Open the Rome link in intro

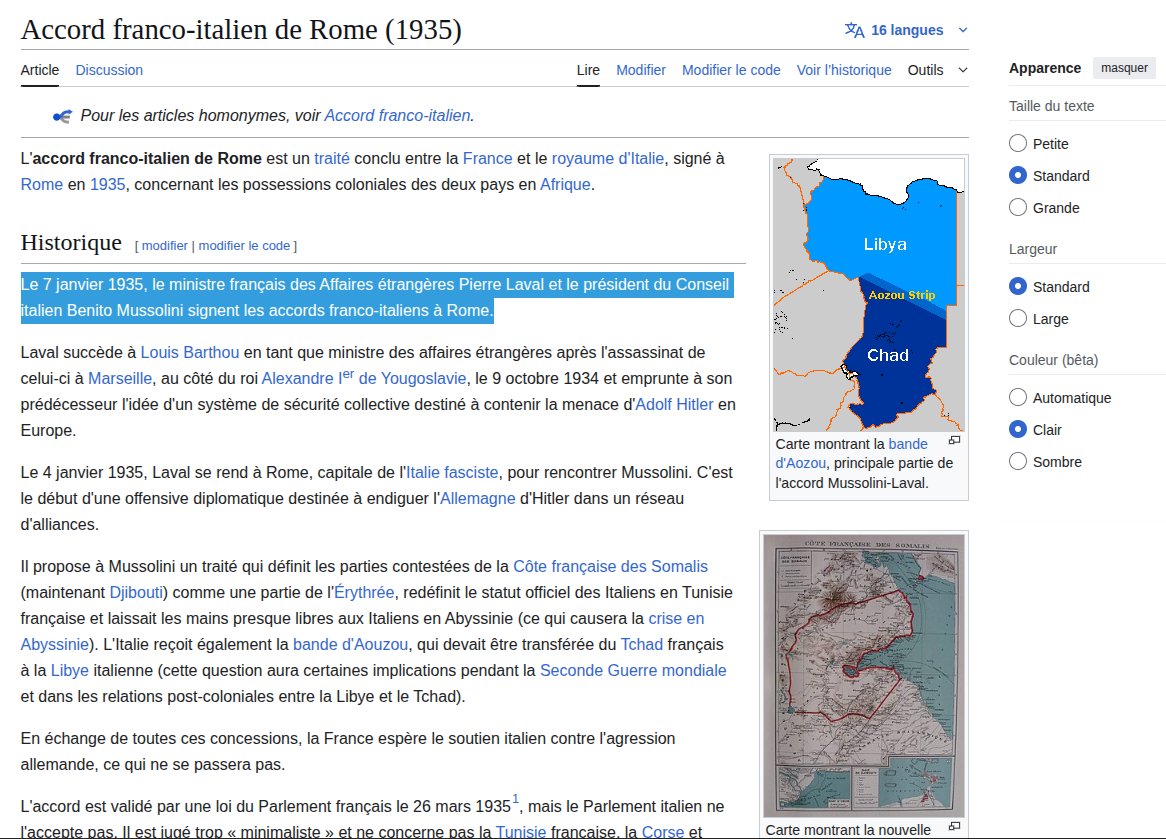click(42, 184)
